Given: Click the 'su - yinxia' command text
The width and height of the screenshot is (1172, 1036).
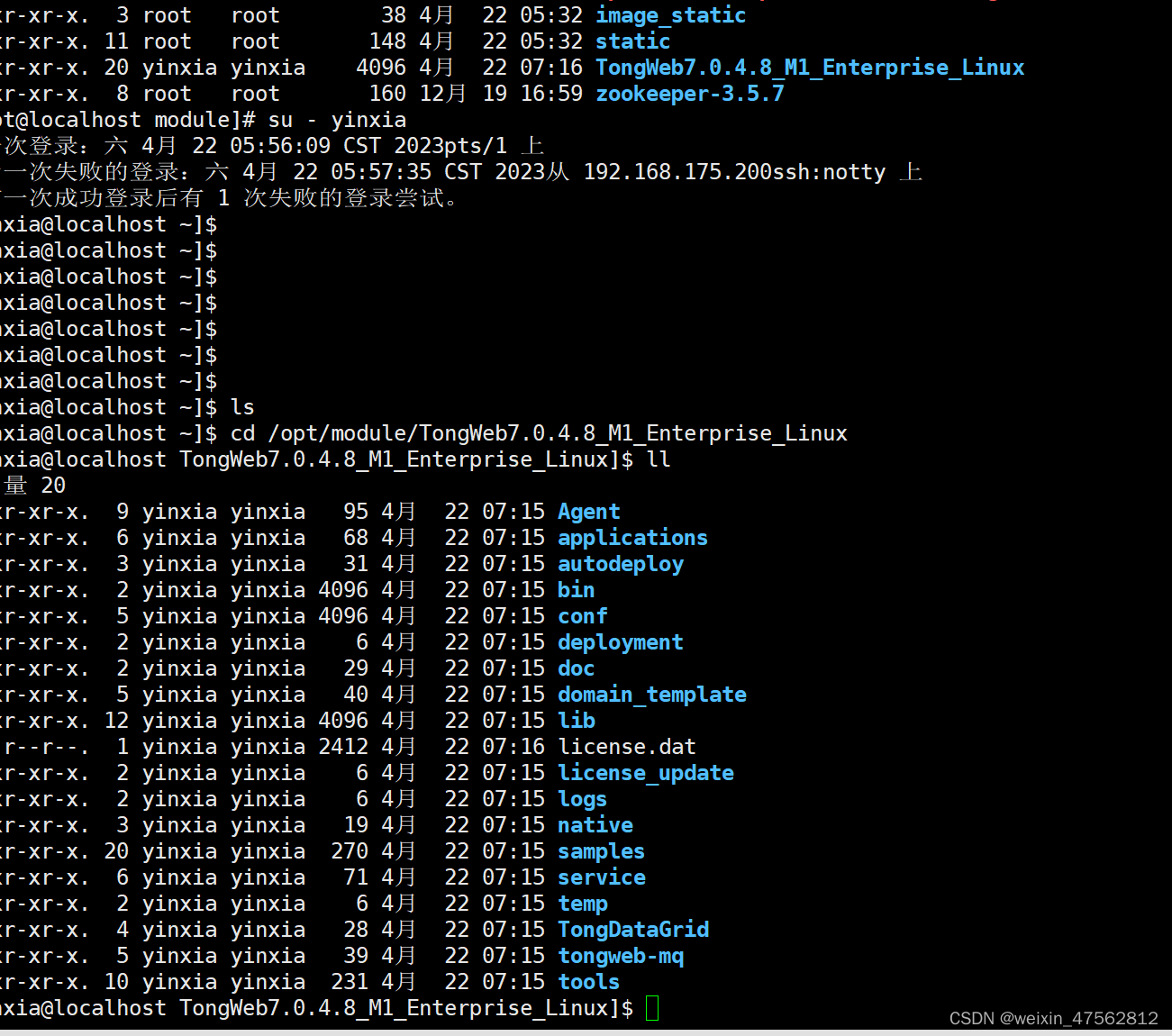Looking at the screenshot, I should (x=337, y=120).
